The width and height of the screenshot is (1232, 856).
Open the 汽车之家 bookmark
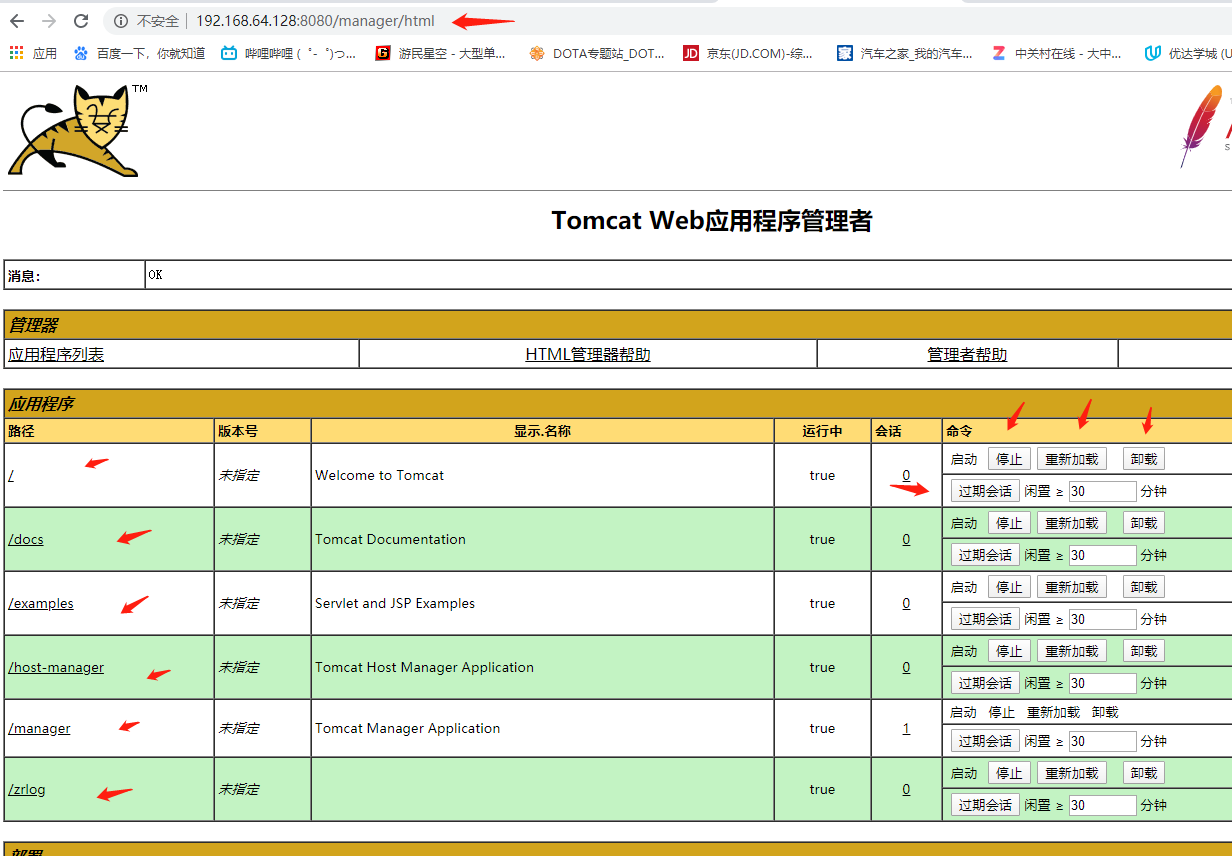[905, 53]
